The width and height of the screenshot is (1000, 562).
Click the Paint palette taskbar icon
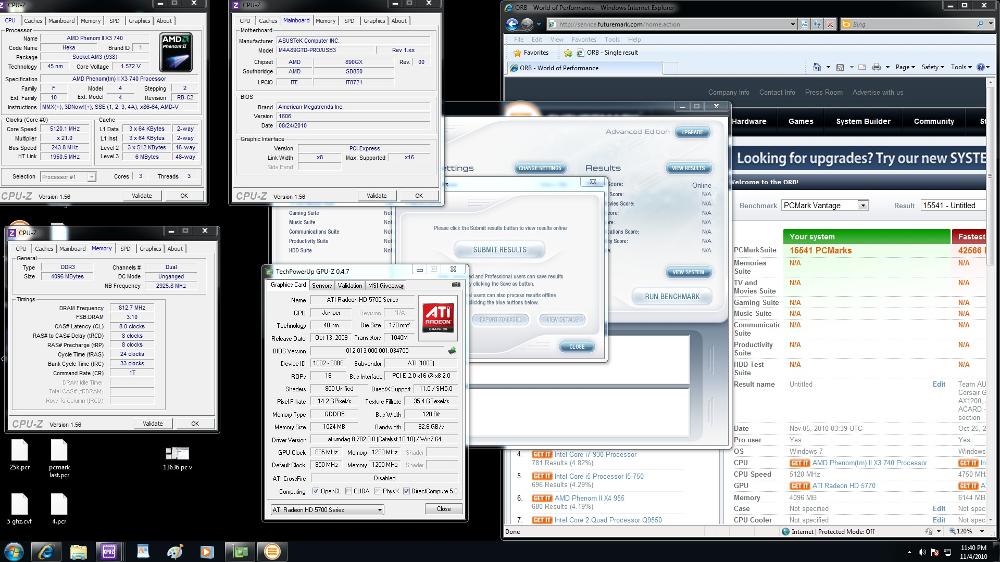174,551
